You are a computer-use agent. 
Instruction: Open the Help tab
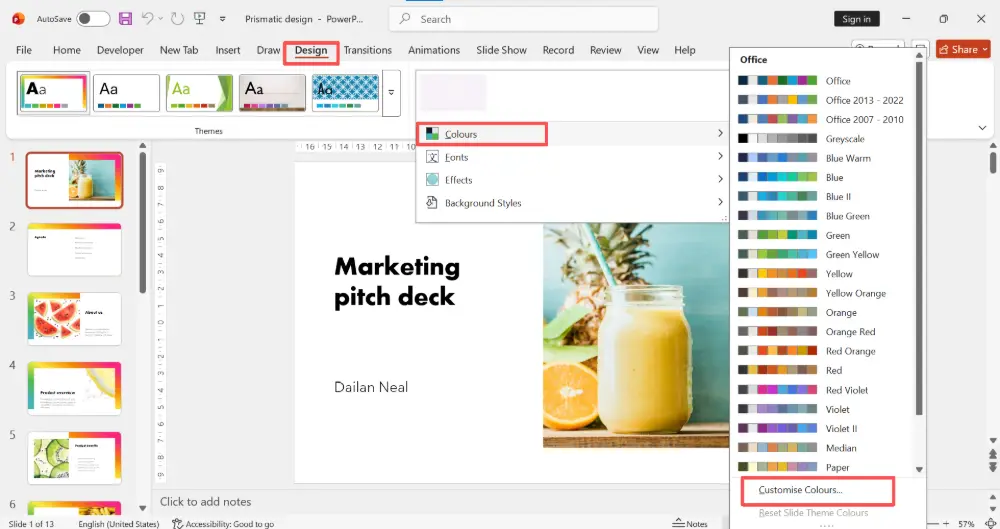685,50
